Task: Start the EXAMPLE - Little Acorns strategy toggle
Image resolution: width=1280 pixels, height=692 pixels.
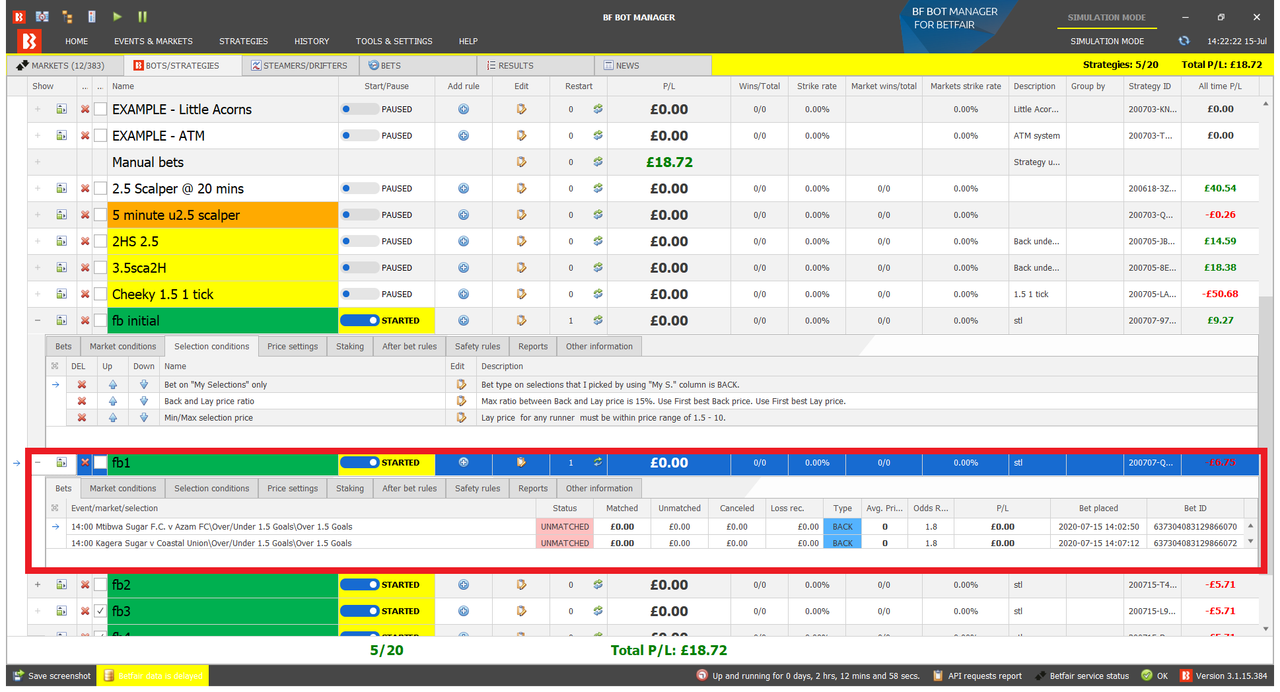Action: [359, 109]
